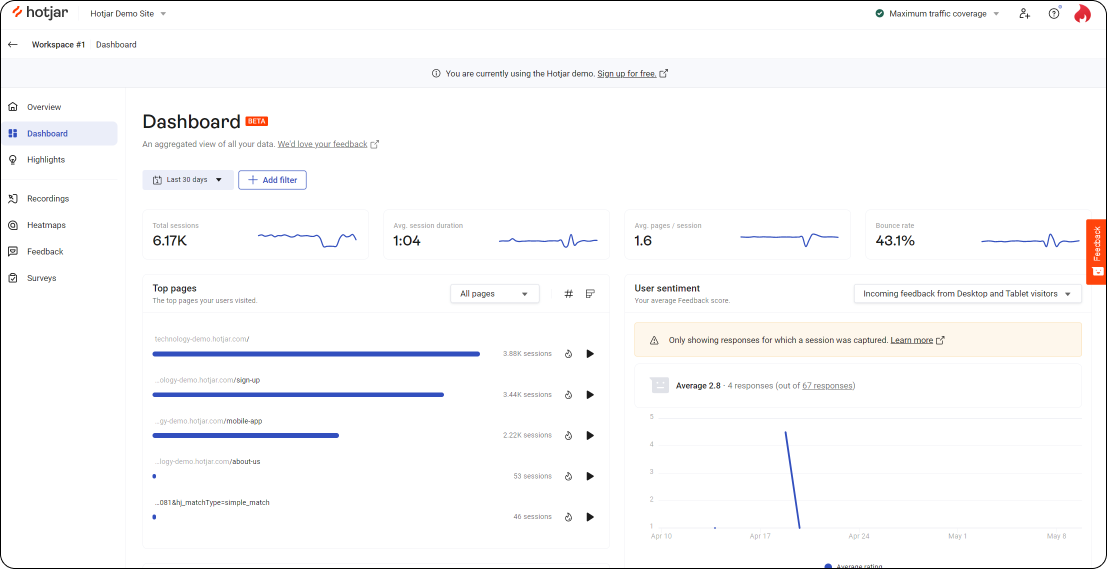The height and width of the screenshot is (569, 1107).
Task: Click the Average rating legend dot
Action: (828, 566)
